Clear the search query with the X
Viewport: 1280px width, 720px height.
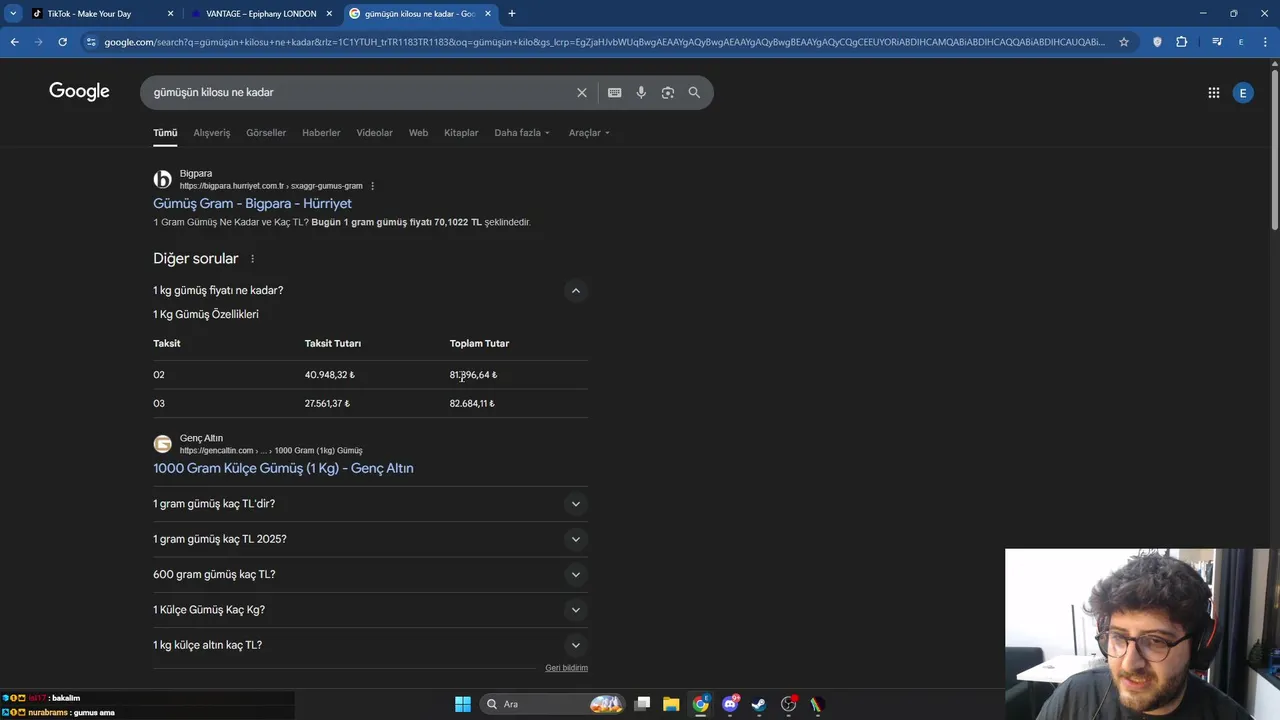point(582,92)
